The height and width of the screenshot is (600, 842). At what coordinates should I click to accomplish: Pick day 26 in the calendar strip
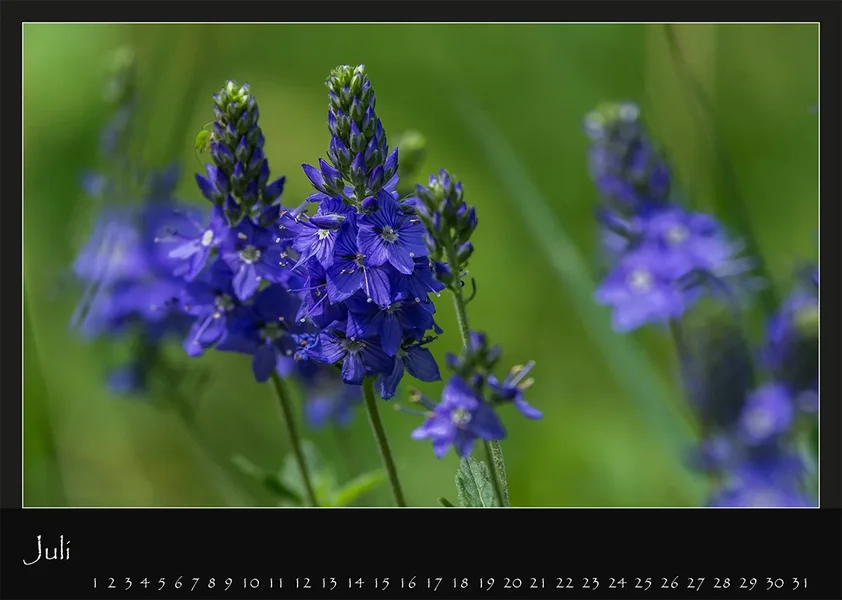click(x=670, y=583)
